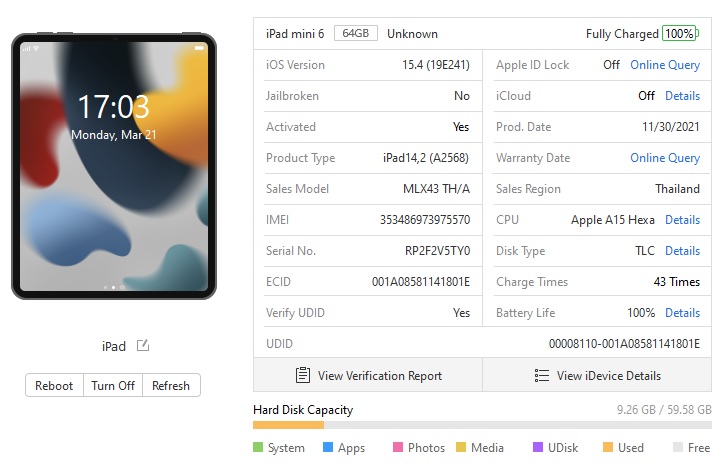Screen dimensions: 718x473
Task: Click the Jailbroken No value
Action: coord(462,96)
